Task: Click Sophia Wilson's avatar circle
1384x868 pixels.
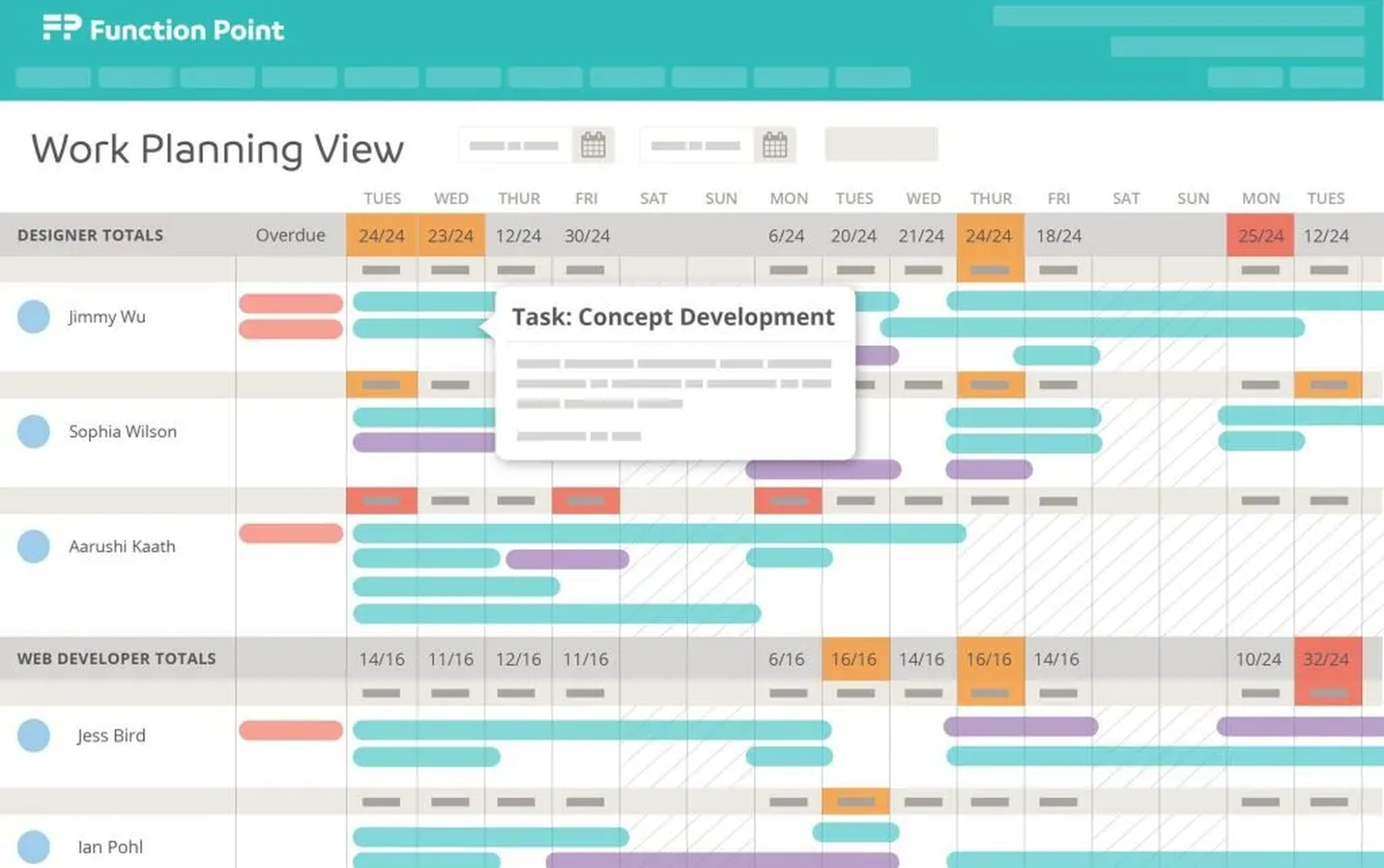Action: pos(34,431)
